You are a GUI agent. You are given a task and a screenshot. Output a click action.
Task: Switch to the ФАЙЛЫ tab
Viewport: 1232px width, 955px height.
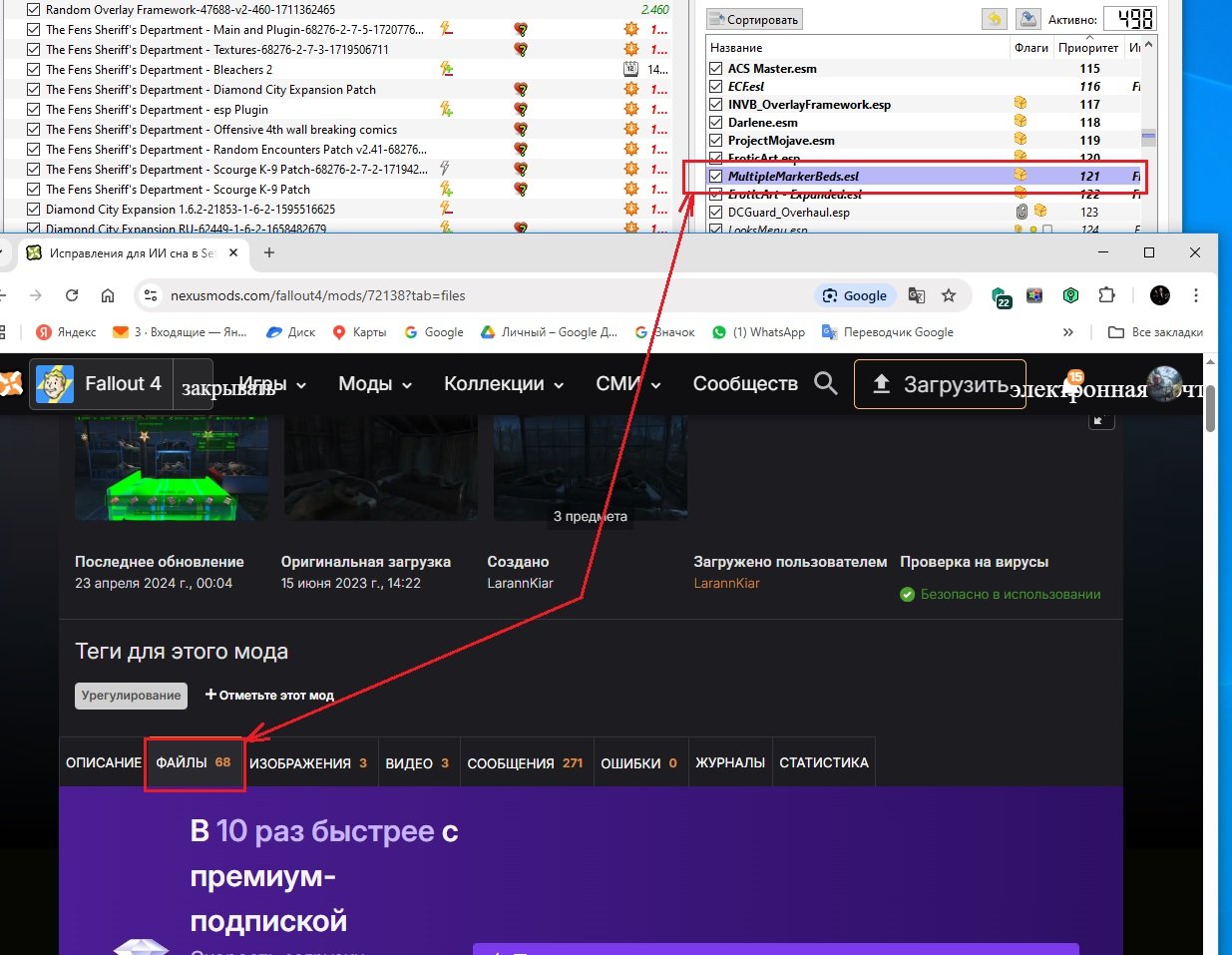194,762
